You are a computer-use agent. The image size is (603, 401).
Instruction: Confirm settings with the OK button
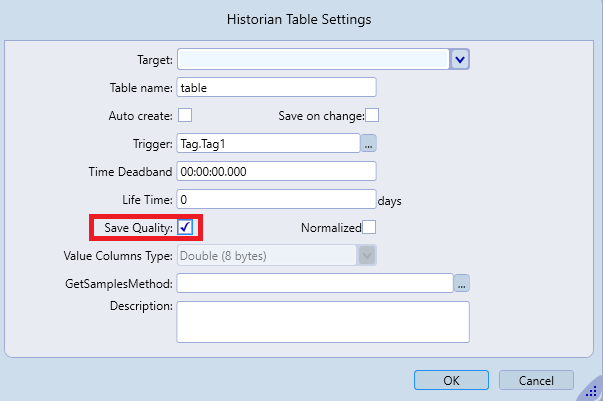click(451, 380)
